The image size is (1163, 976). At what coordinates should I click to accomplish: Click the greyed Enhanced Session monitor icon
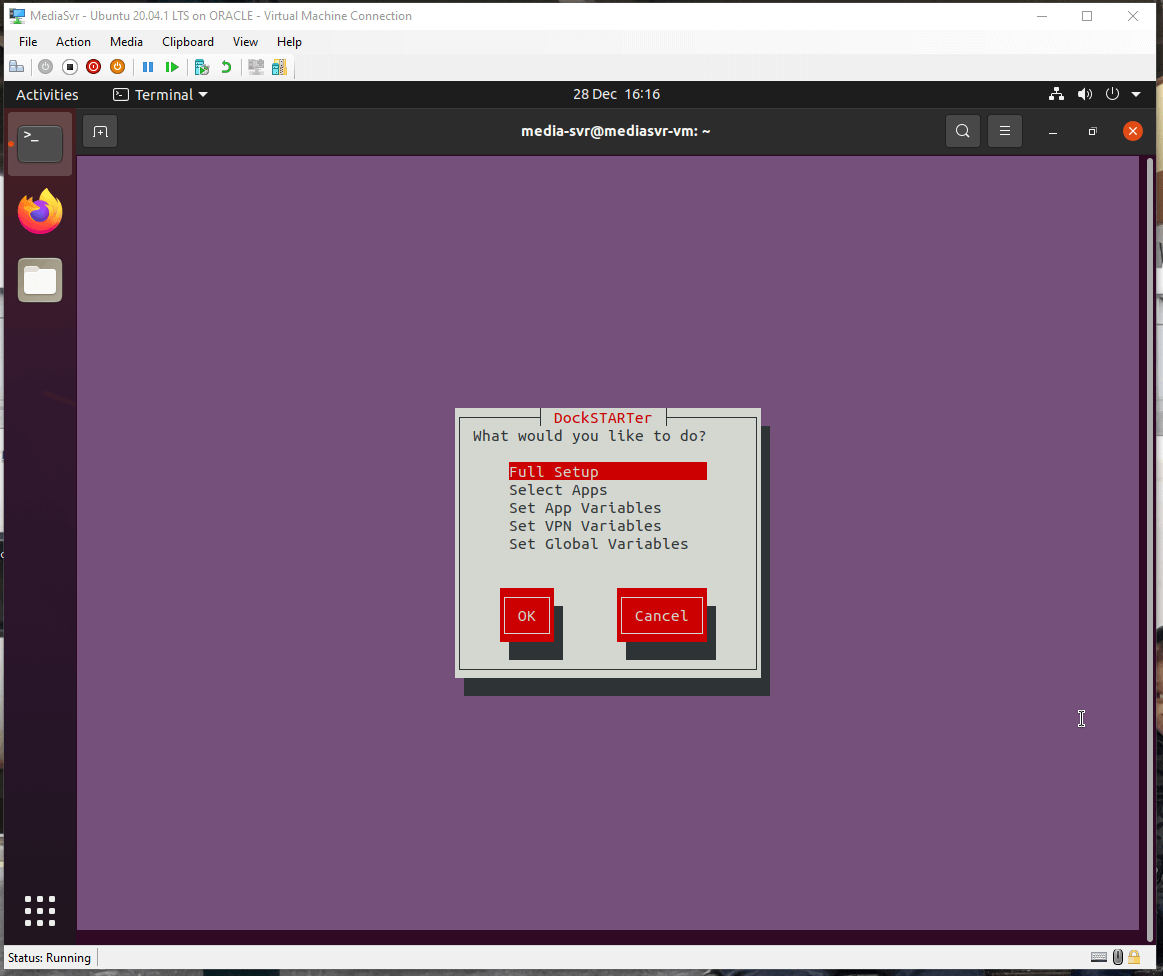click(x=256, y=67)
